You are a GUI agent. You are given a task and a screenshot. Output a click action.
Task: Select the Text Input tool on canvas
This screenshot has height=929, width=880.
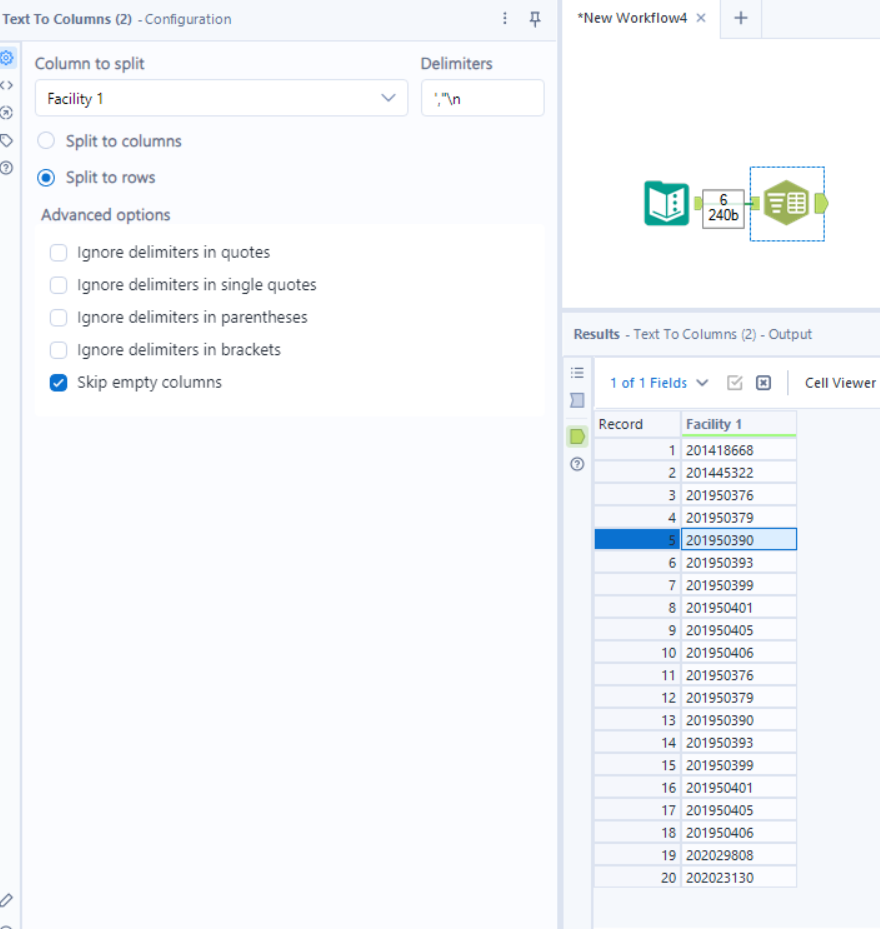pos(667,203)
